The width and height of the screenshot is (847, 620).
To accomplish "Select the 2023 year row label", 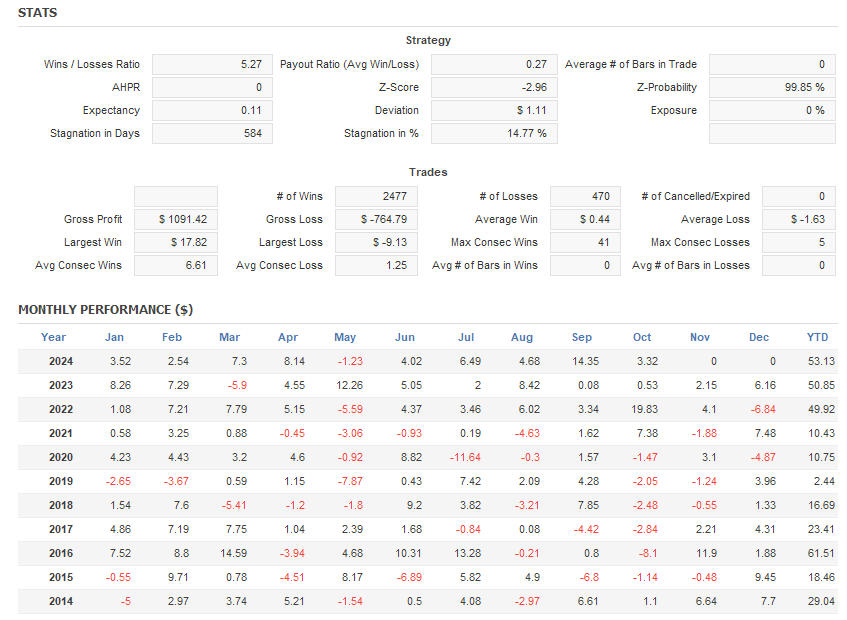I will [x=60, y=386].
